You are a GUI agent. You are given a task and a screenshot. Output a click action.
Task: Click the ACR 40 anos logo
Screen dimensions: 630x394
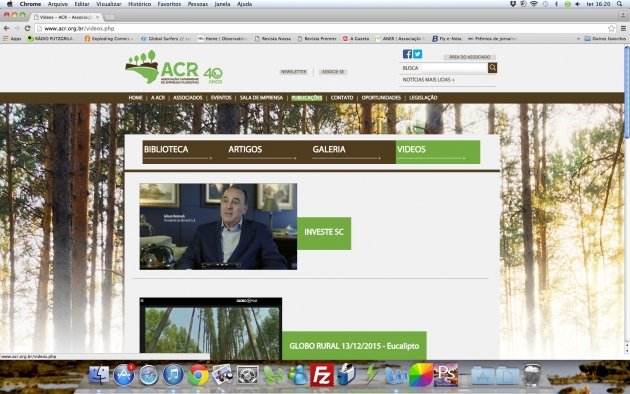(x=174, y=67)
